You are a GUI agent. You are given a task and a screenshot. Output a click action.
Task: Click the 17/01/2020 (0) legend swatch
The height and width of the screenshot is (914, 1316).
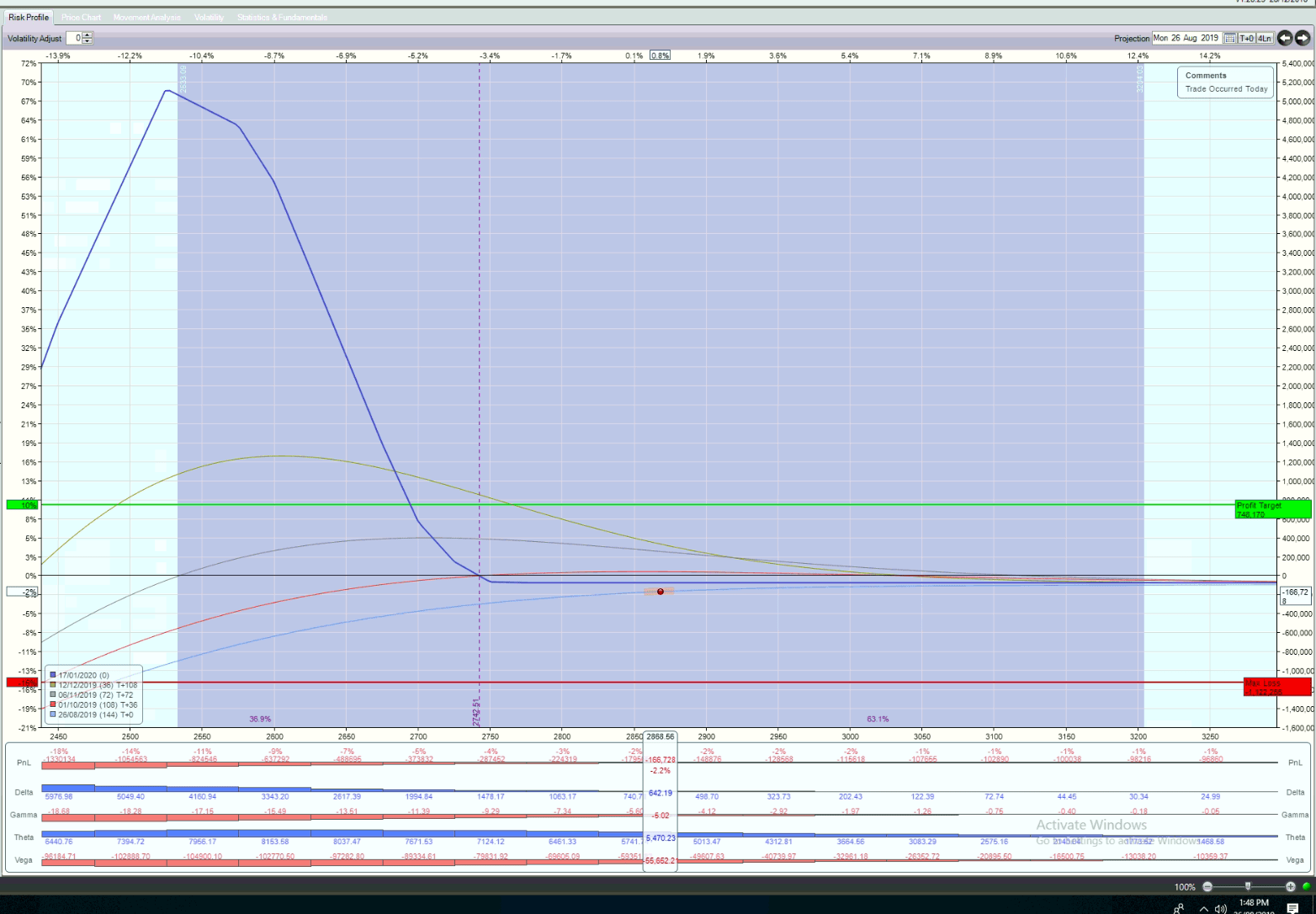(x=53, y=675)
